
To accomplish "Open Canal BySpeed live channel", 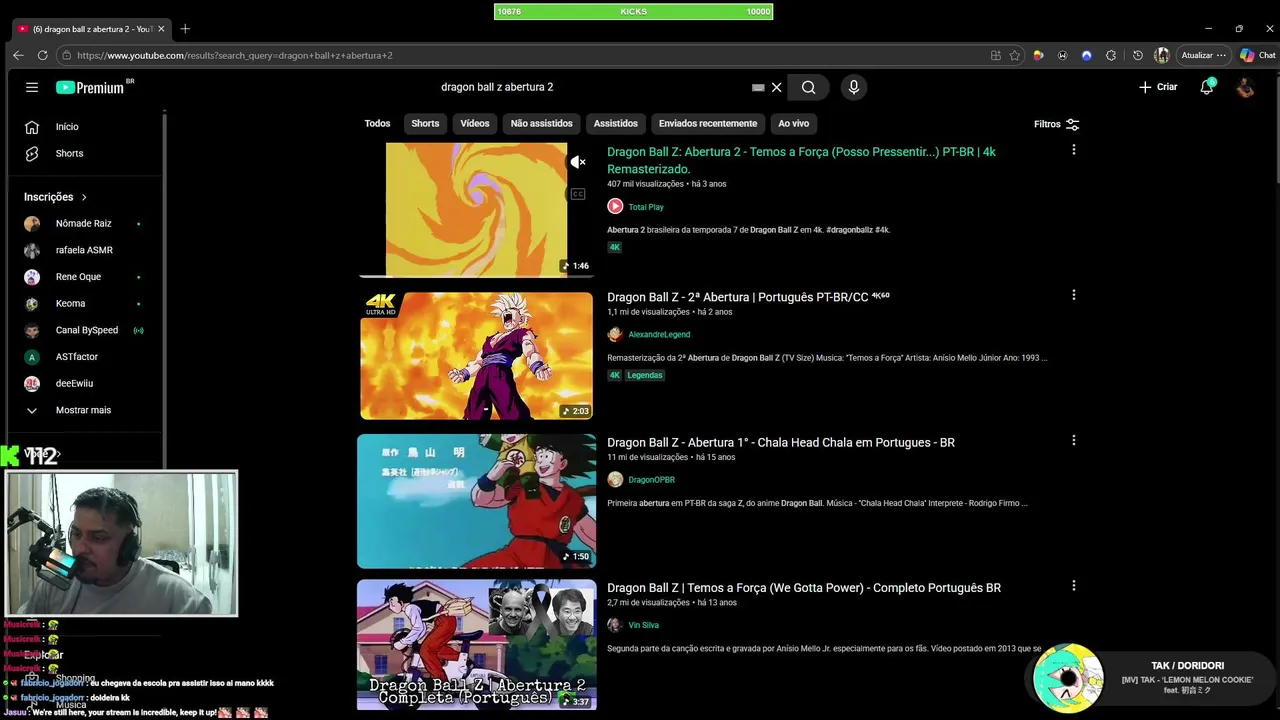I will [x=88, y=330].
